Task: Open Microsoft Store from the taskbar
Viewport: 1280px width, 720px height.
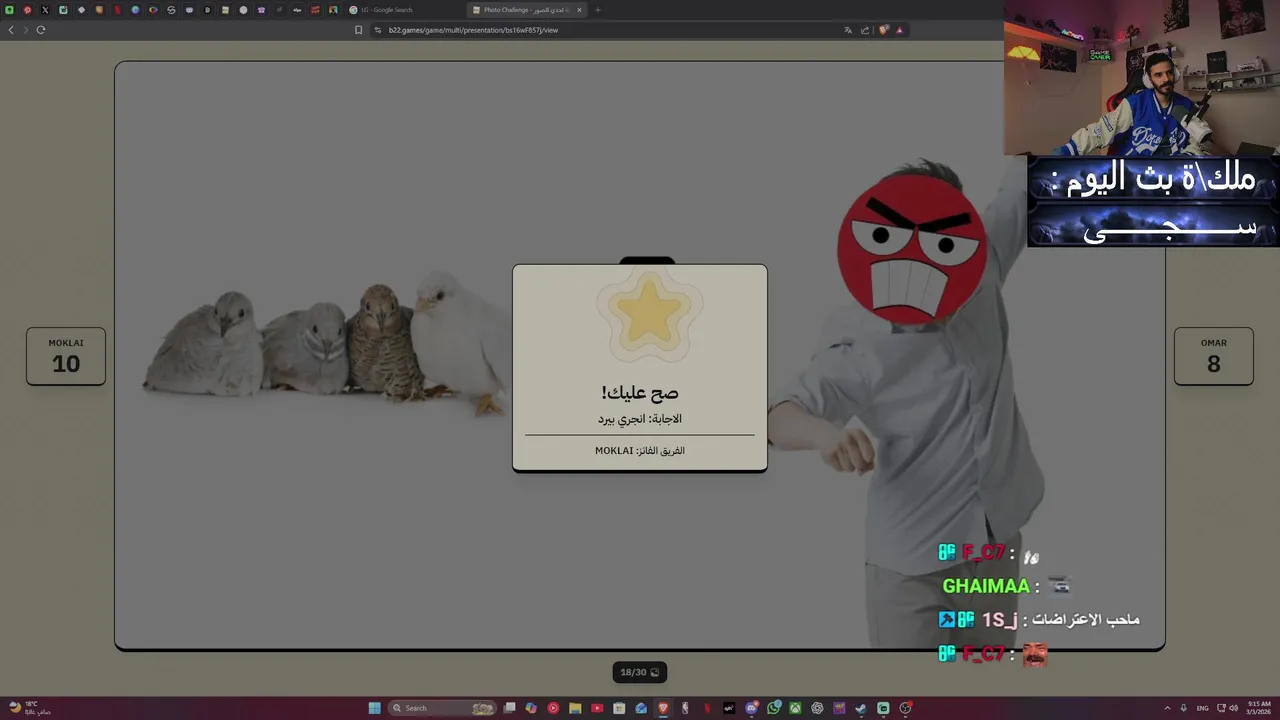Action: pos(619,708)
